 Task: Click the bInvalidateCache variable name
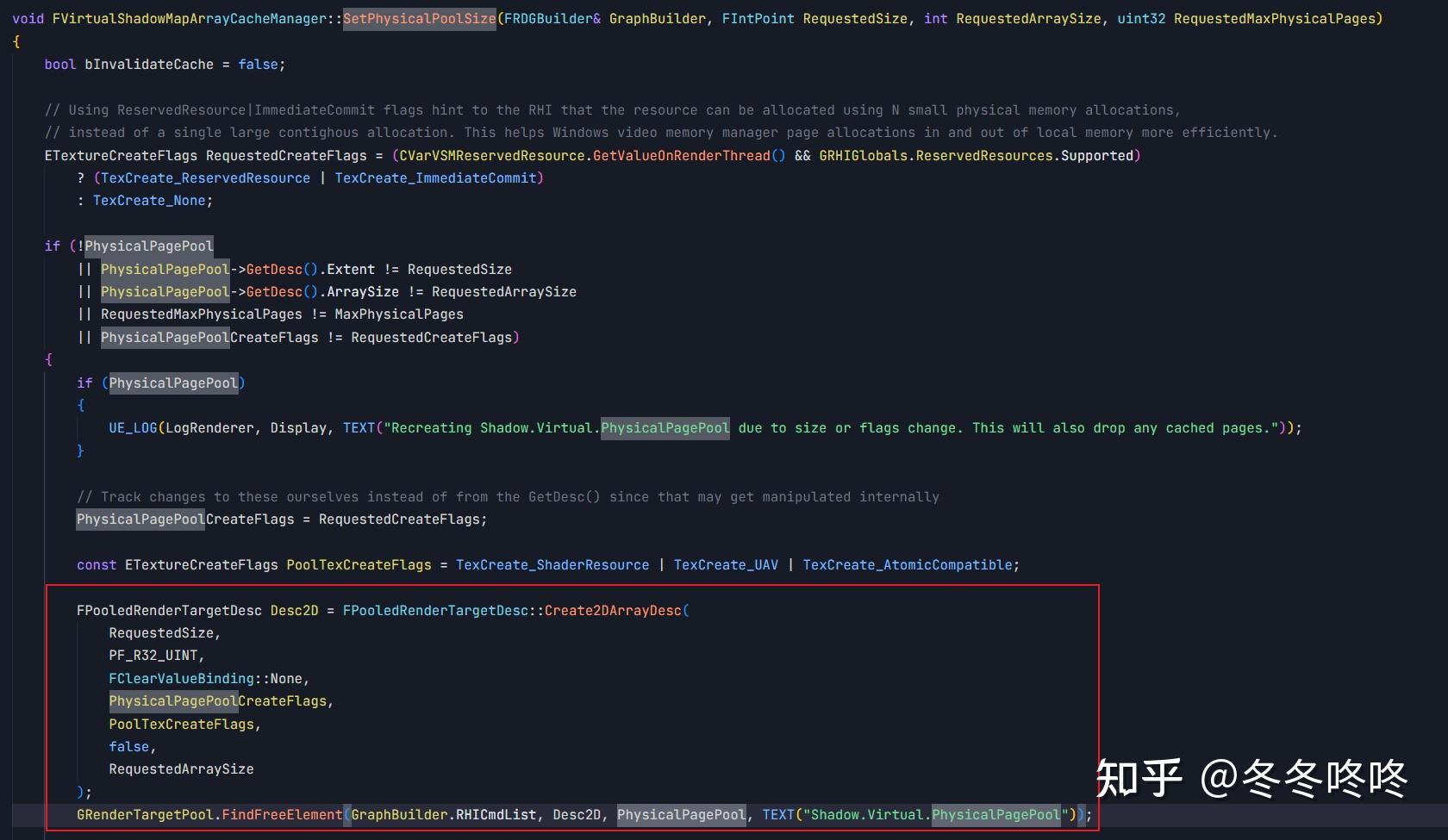tap(148, 64)
